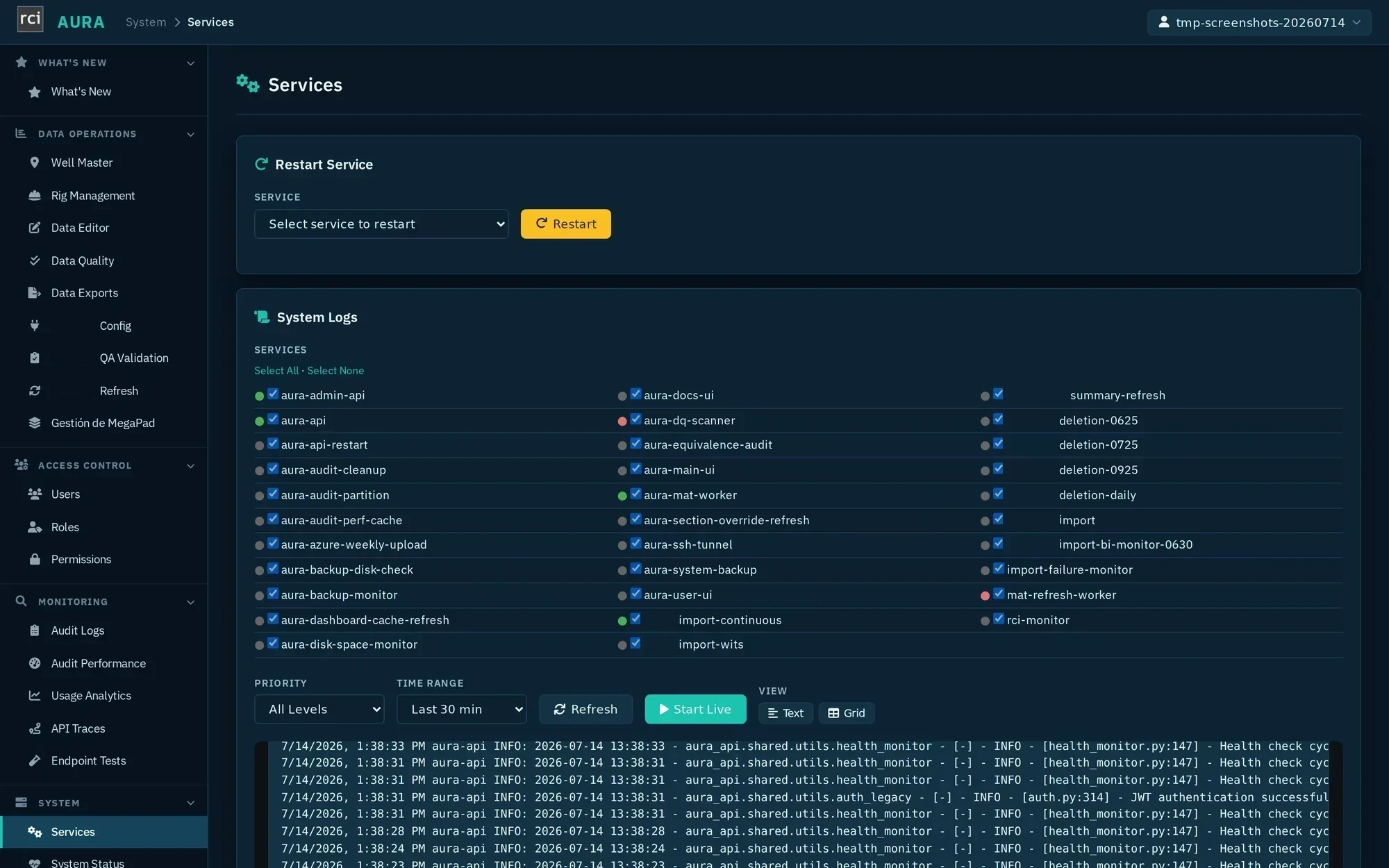1389x868 pixels.
Task: Click System in the breadcrumb
Action: [x=146, y=22]
